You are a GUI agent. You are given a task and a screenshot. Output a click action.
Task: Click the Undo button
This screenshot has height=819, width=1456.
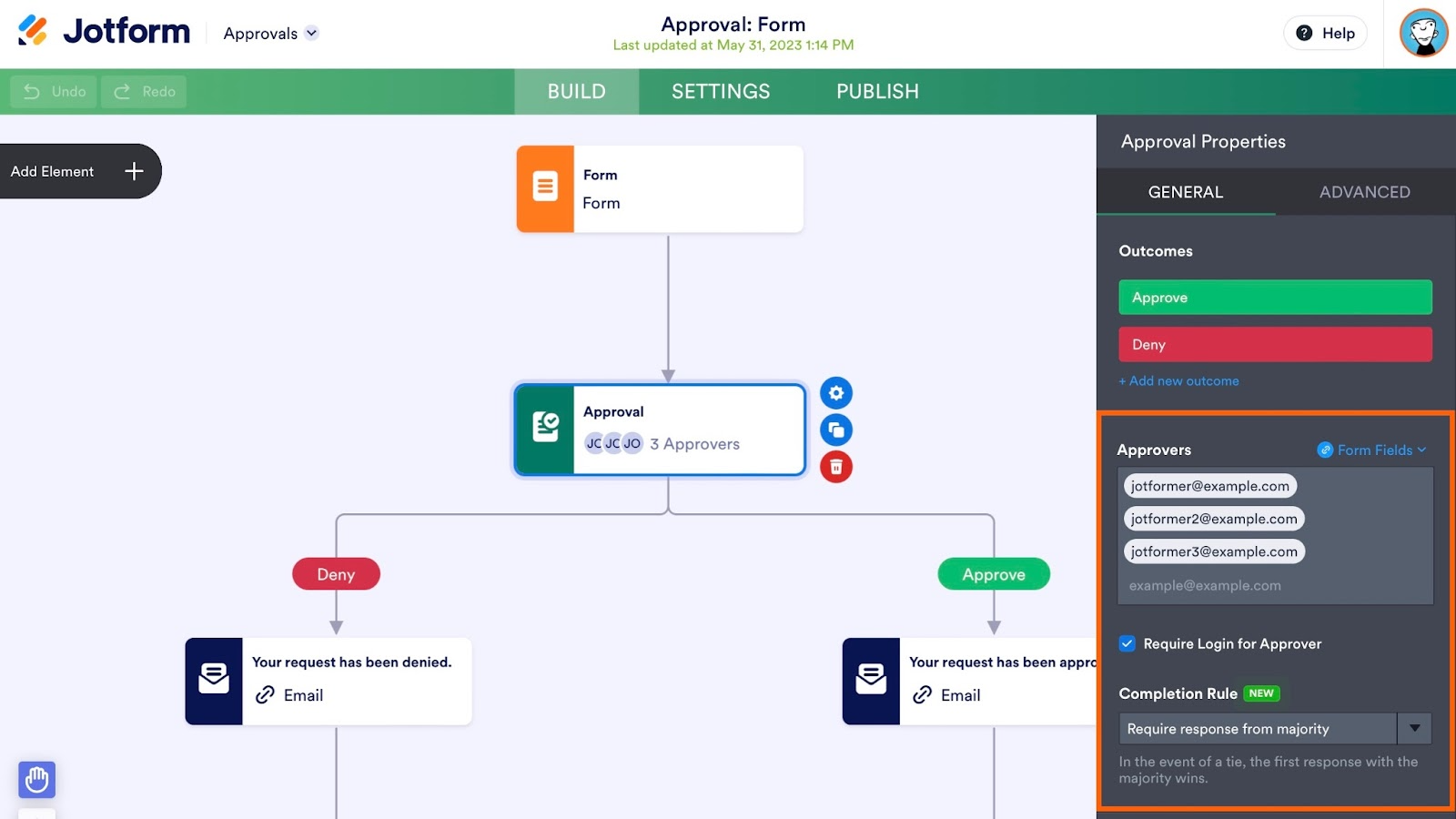[54, 92]
